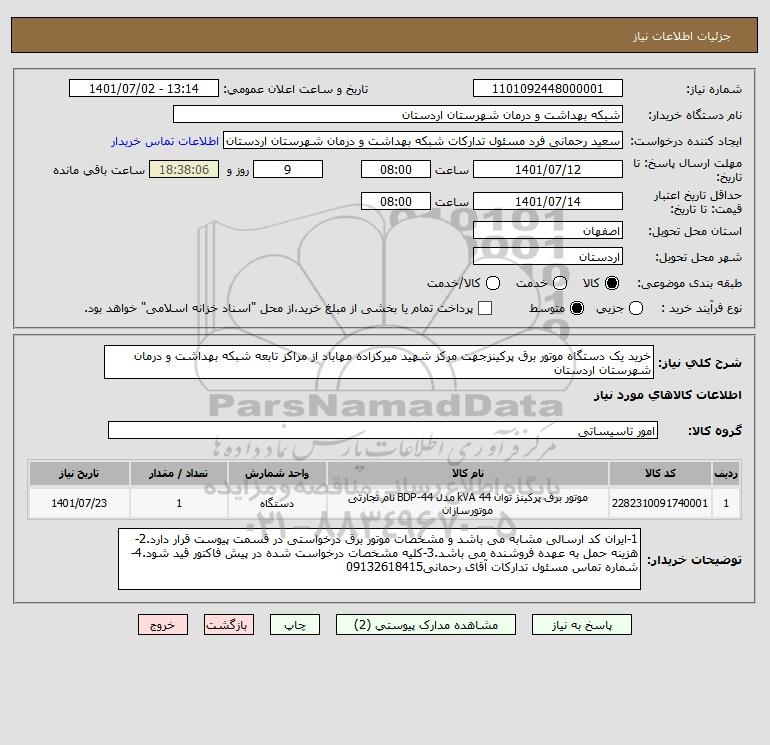Click the general need description text box
This screenshot has height=745, width=770.
tap(379, 362)
